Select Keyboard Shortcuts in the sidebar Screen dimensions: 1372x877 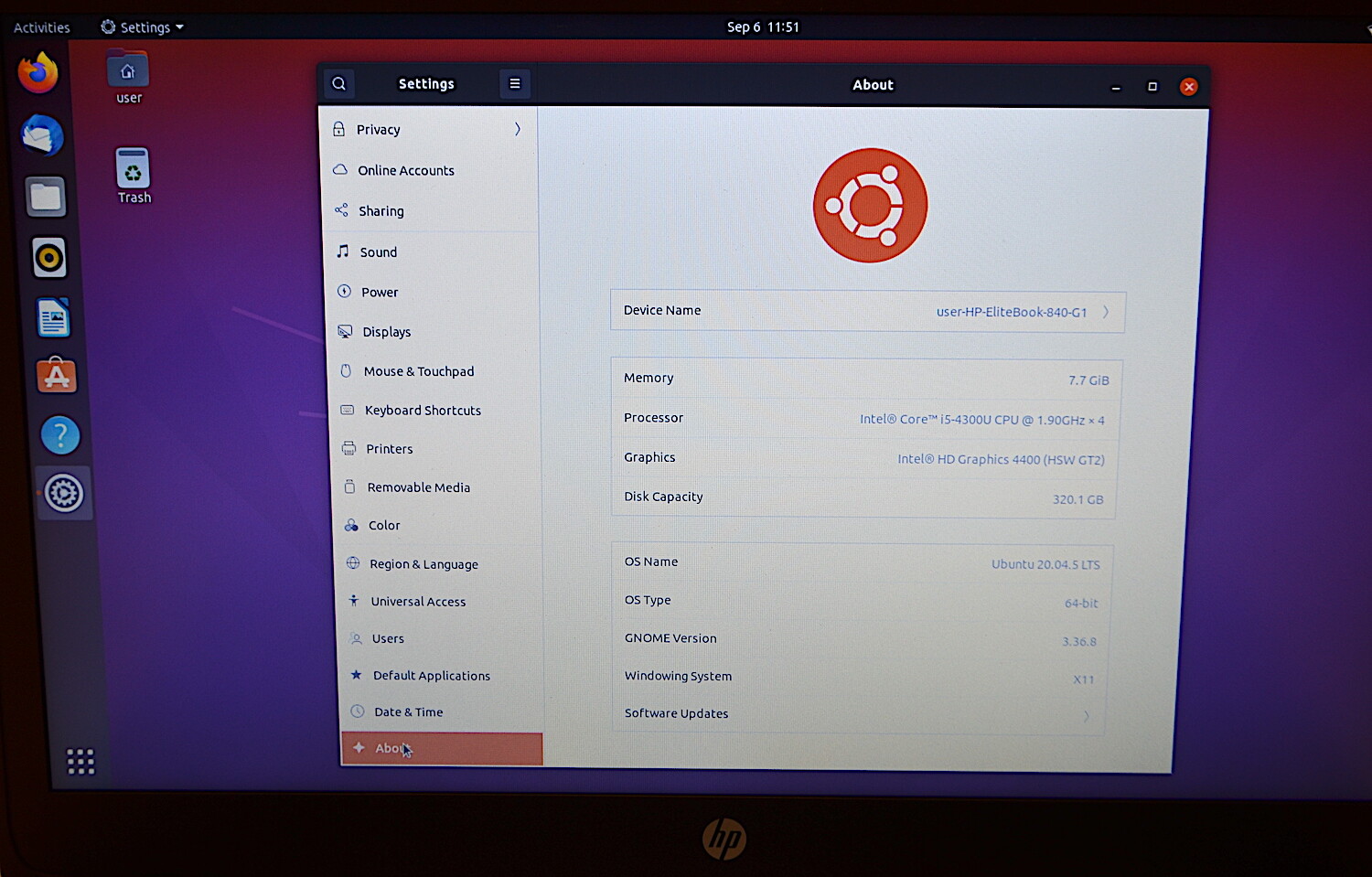tap(435, 410)
